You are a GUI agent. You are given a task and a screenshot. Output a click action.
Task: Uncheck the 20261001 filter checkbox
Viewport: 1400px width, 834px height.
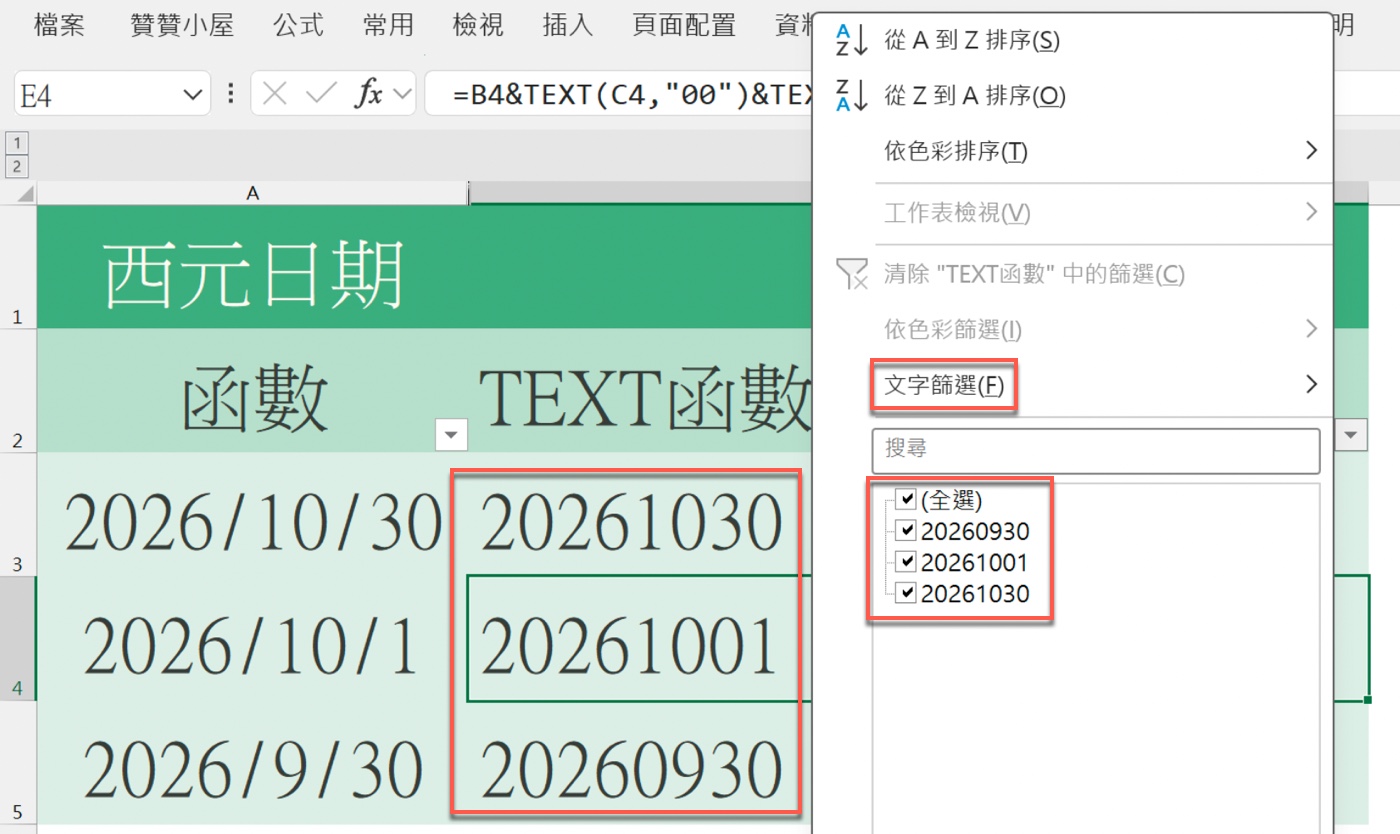pos(906,562)
